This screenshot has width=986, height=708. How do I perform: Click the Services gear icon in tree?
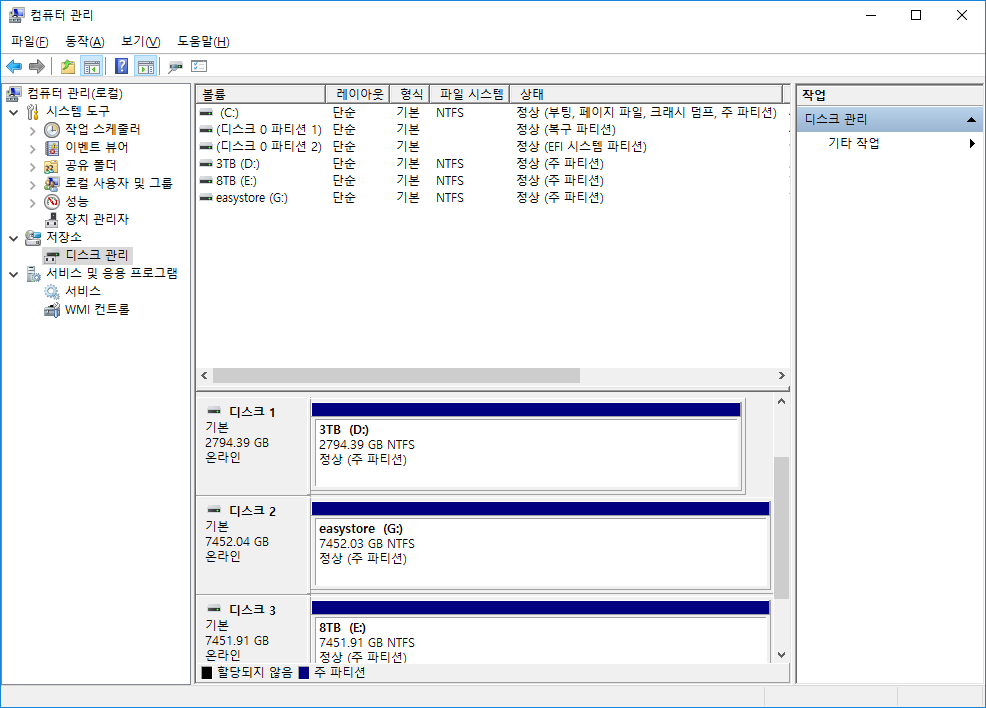[x=52, y=292]
